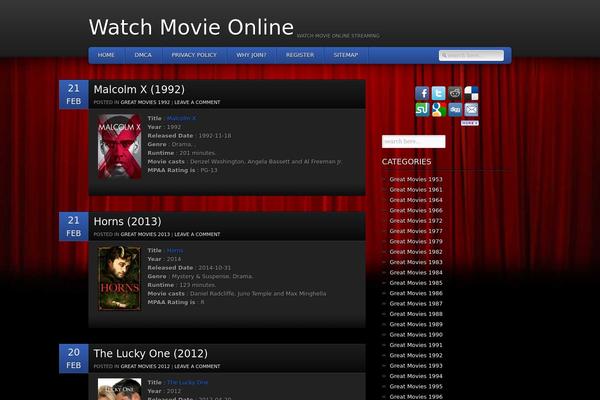Click the Google bookmark icon
This screenshot has height=400, width=600.
pos(439,109)
